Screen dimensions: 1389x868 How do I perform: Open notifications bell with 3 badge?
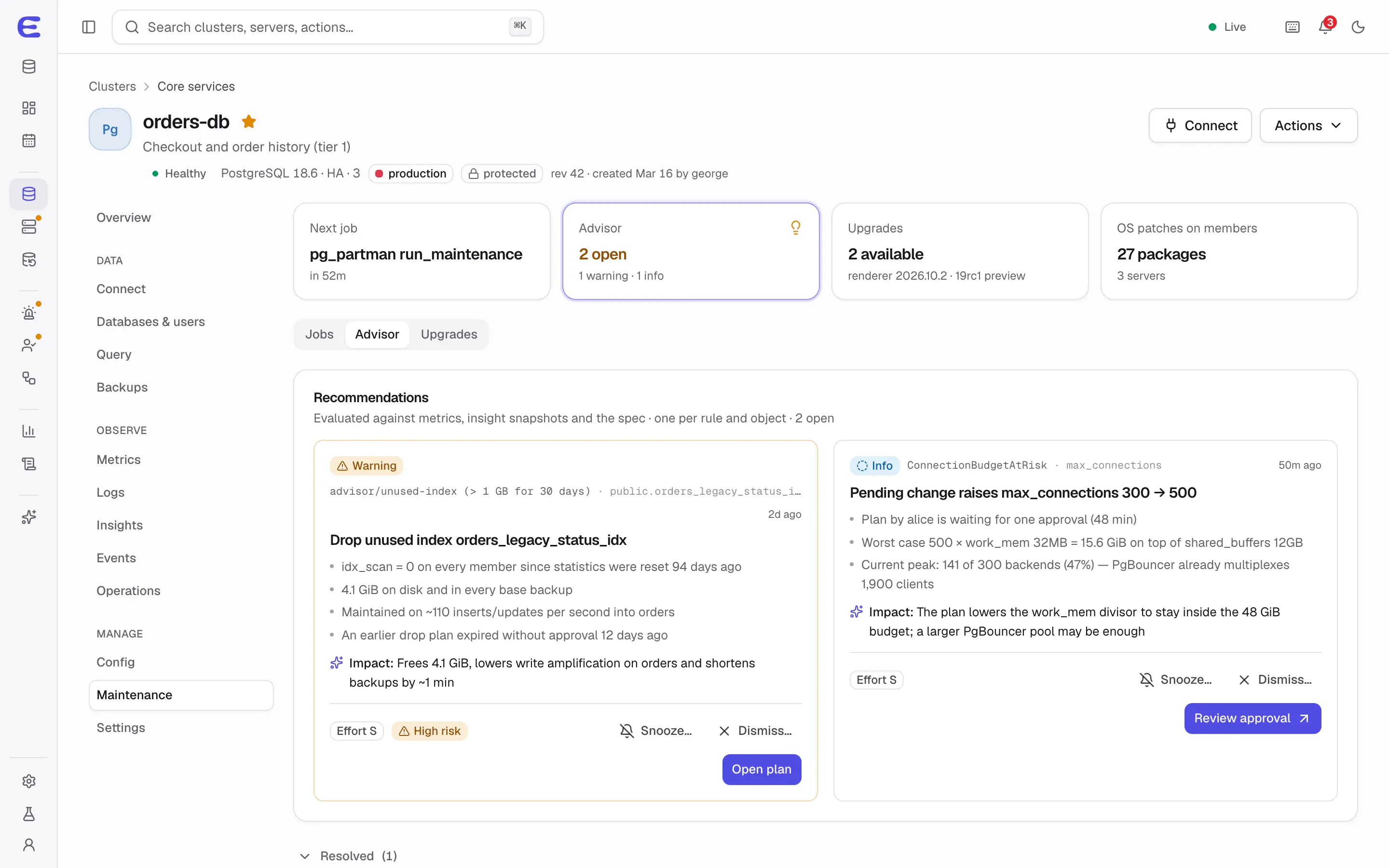[1326, 27]
